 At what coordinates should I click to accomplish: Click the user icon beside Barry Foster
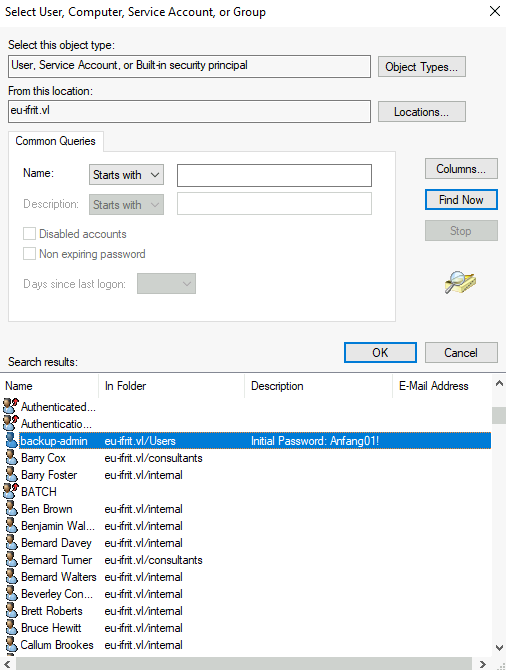tap(11, 475)
